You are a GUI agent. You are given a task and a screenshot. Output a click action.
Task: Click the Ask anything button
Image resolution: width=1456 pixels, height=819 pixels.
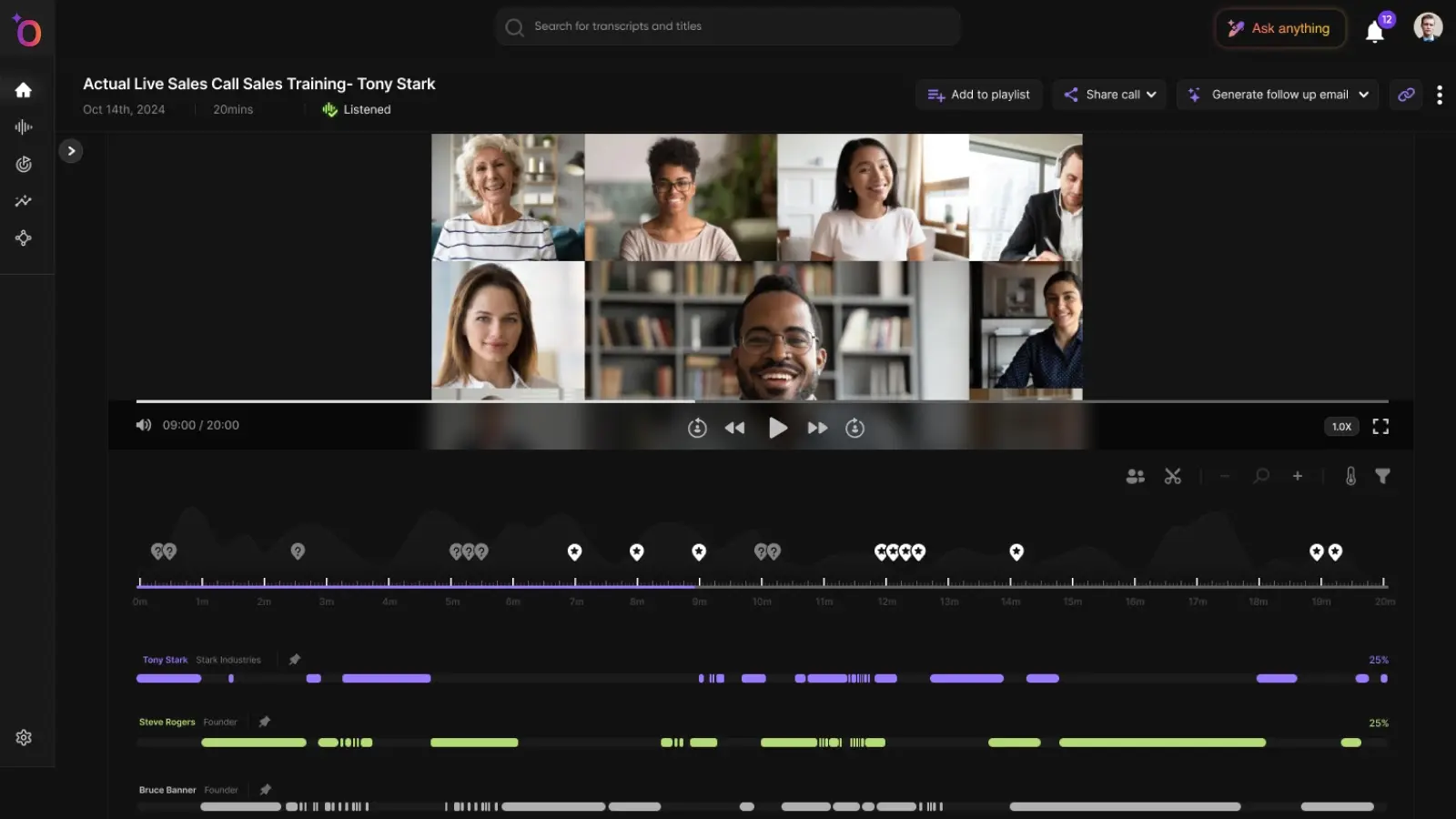coord(1279,28)
